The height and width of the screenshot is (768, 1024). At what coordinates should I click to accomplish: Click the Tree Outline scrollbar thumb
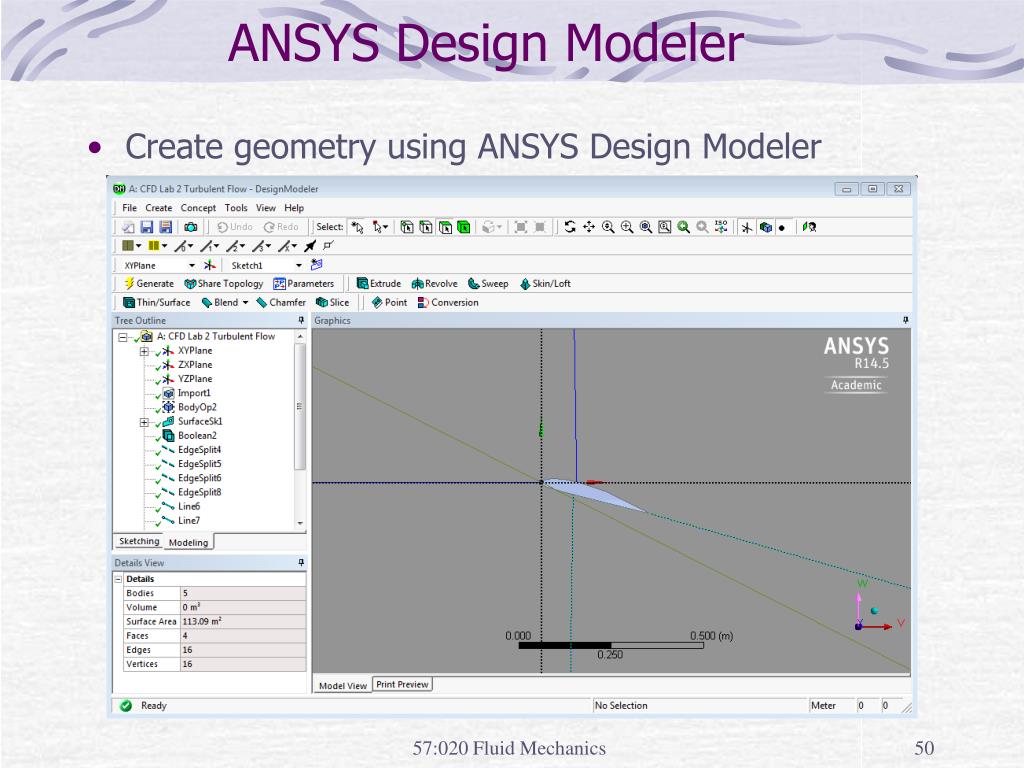[x=300, y=406]
